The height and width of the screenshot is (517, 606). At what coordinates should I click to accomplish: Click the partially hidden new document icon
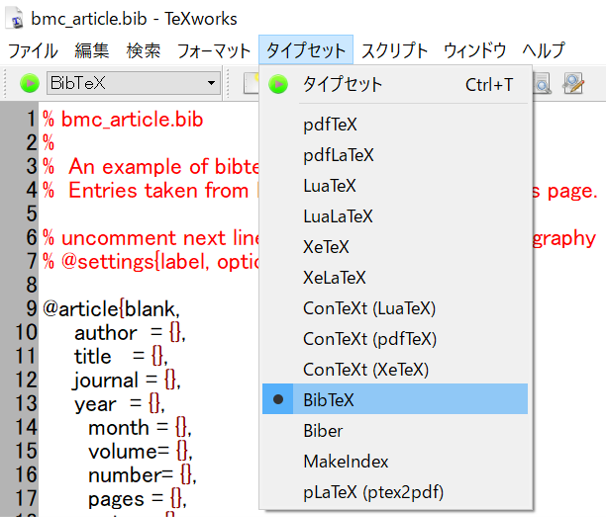251,83
